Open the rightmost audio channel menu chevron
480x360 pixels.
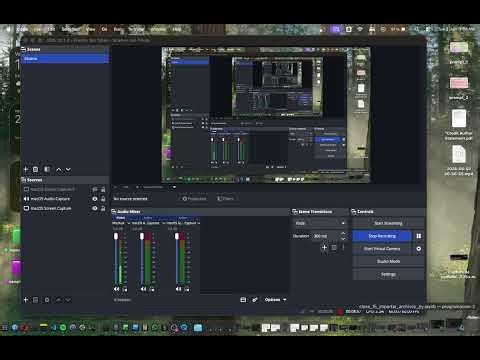tap(198, 223)
